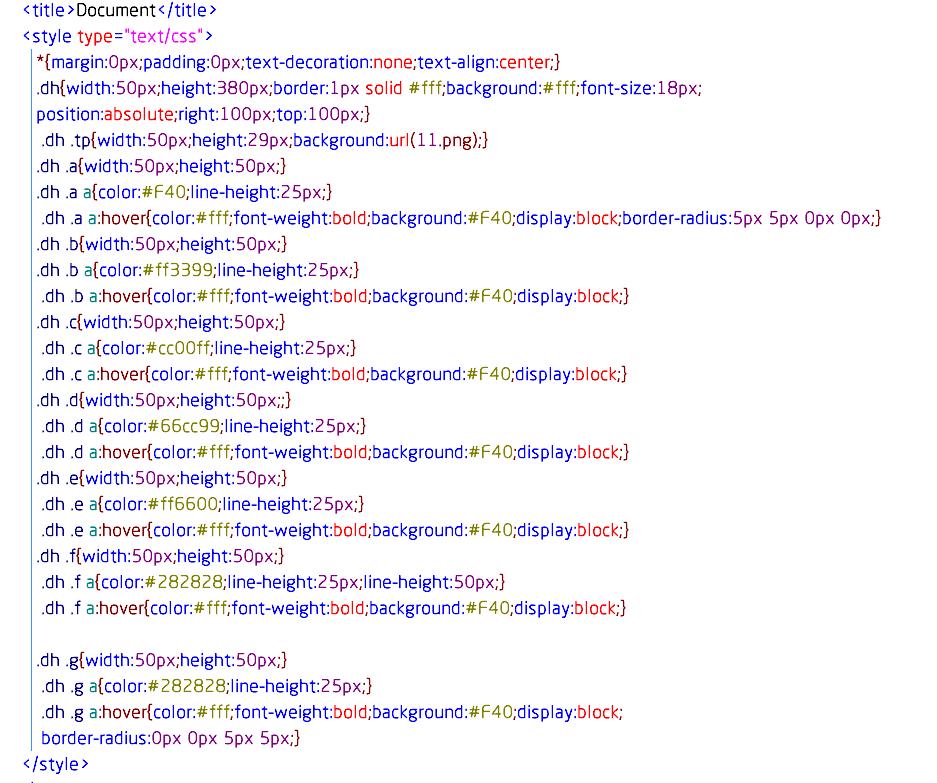Click the word Document in the title
This screenshot has width=937, height=783.
coord(114,10)
